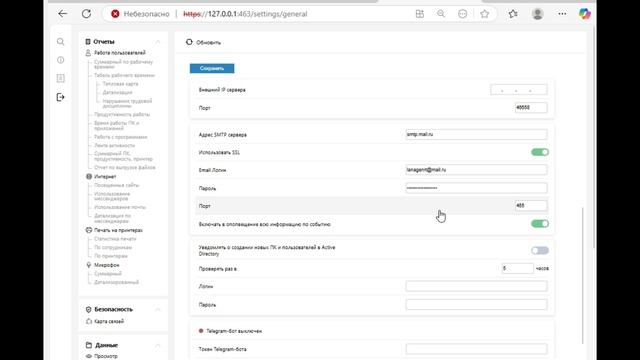Click the Внешний IP сервера field

[518, 90]
